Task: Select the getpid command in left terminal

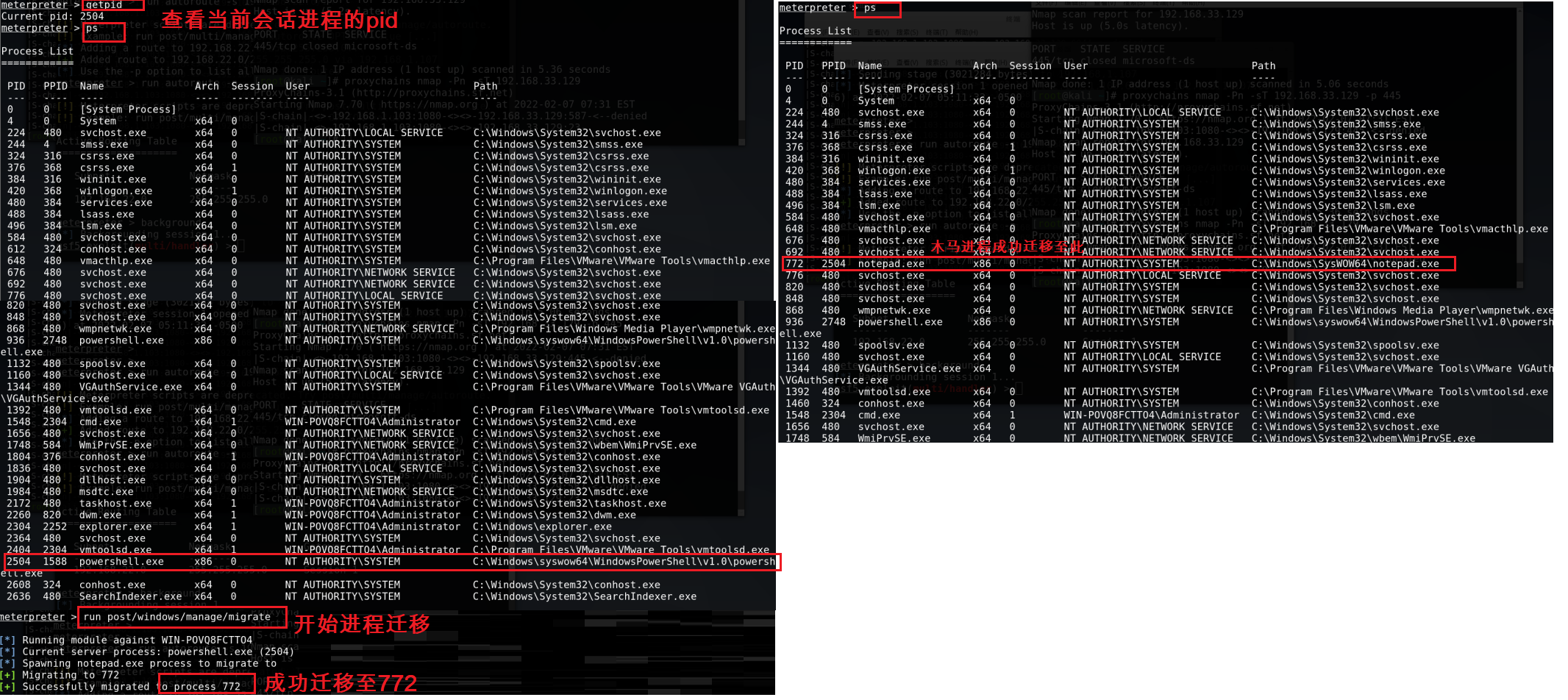Action: point(104,4)
